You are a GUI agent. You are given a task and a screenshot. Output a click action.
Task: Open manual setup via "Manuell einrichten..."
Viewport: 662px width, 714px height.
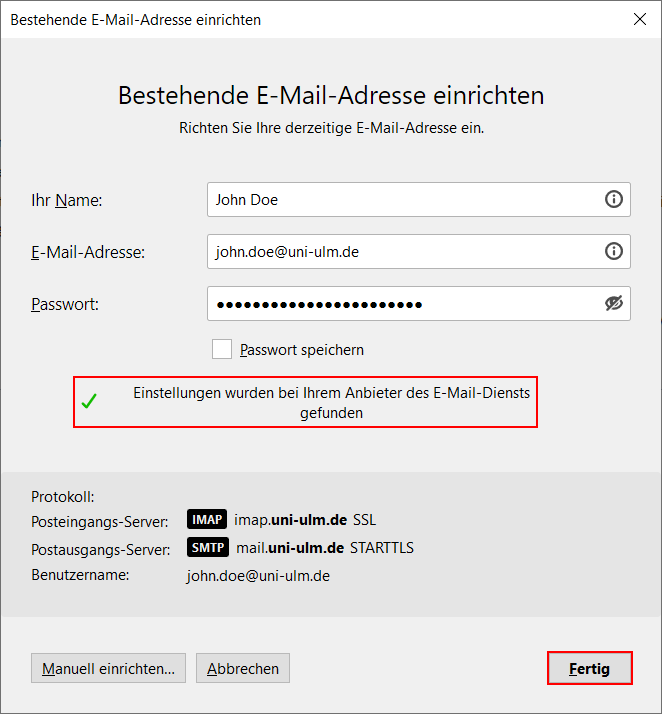coord(108,668)
